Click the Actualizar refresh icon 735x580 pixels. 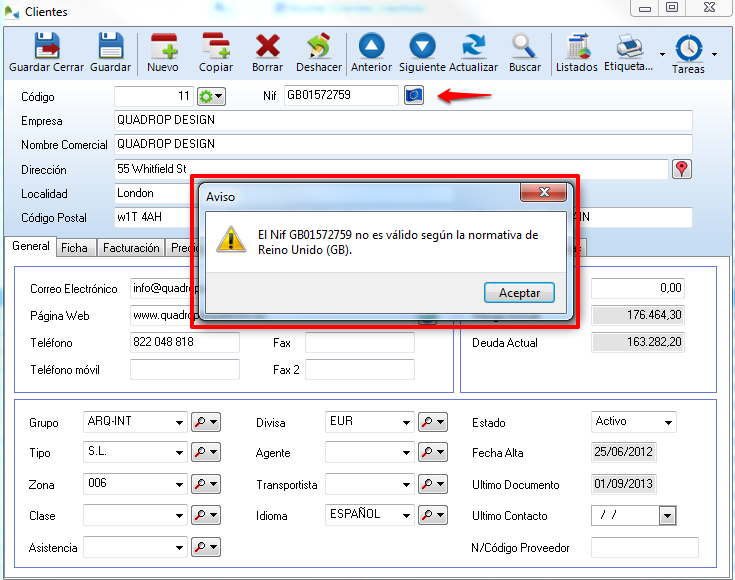473,47
